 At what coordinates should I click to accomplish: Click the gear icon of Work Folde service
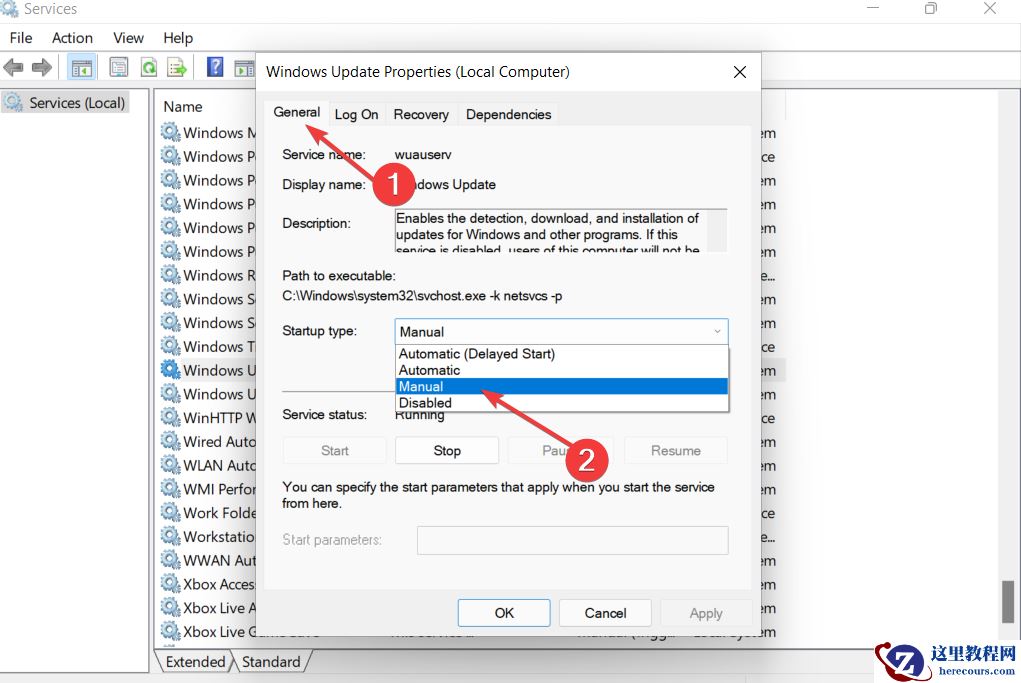coord(171,512)
